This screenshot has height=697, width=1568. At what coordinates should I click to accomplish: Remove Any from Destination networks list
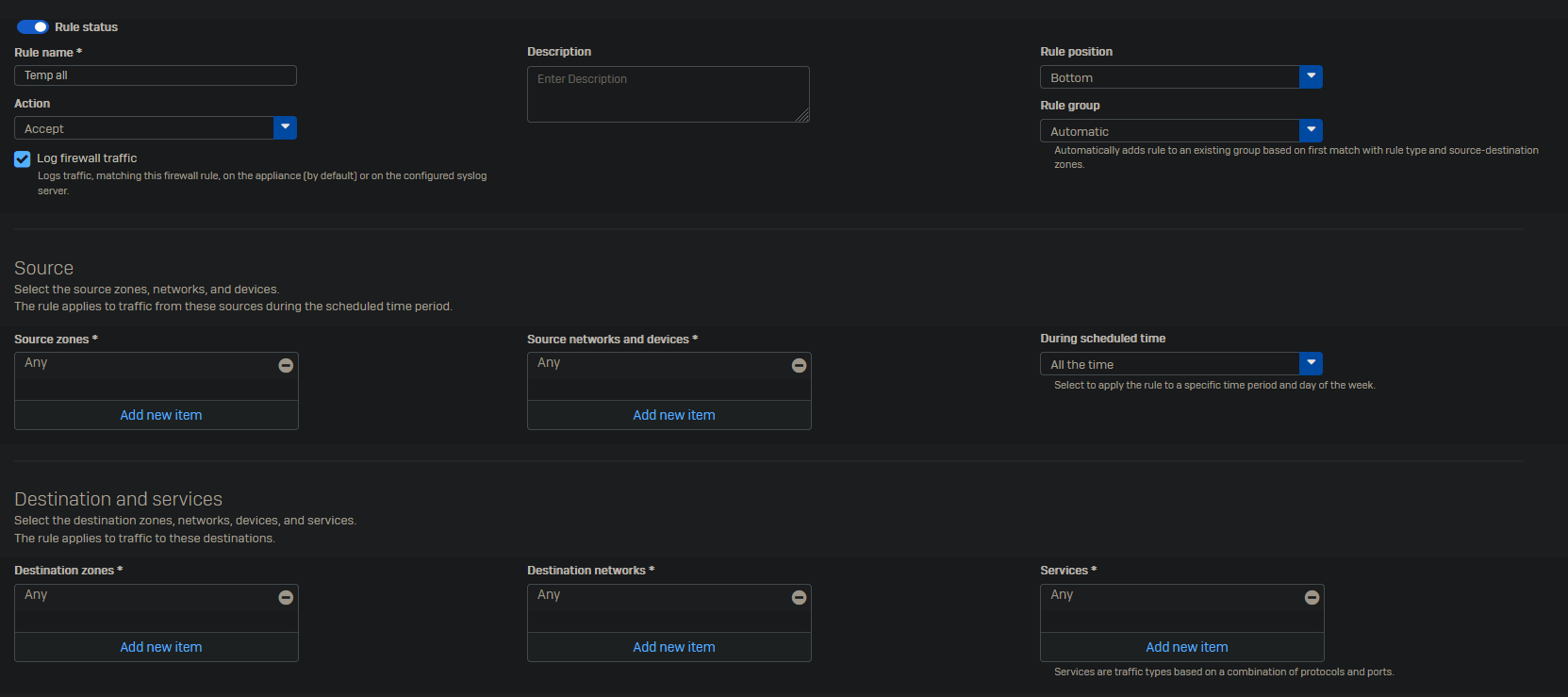[799, 597]
